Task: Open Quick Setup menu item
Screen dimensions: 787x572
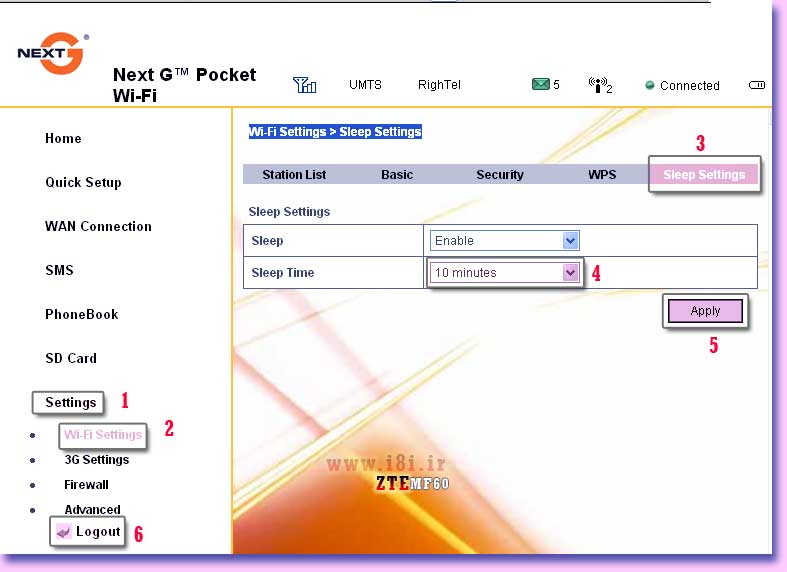Action: tap(83, 182)
